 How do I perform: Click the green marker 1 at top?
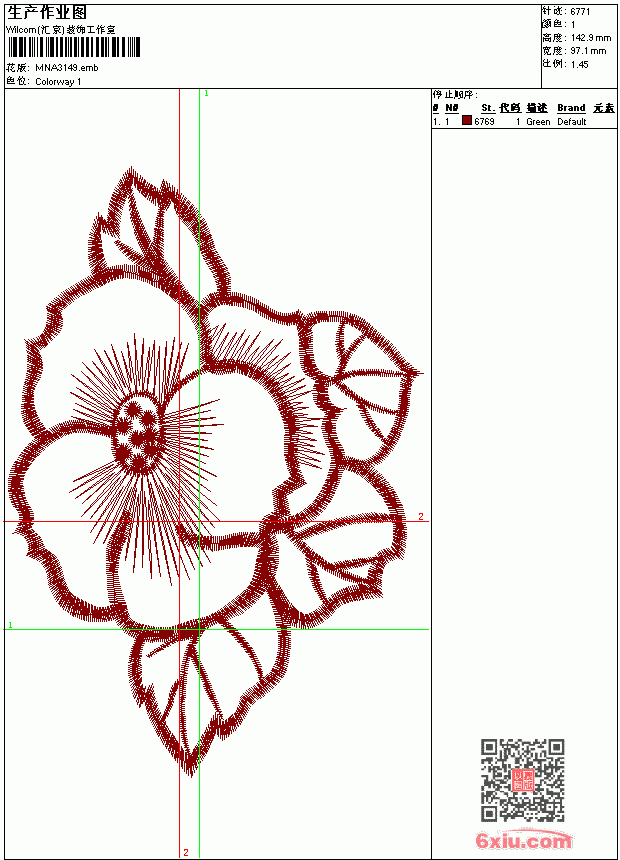click(x=206, y=94)
